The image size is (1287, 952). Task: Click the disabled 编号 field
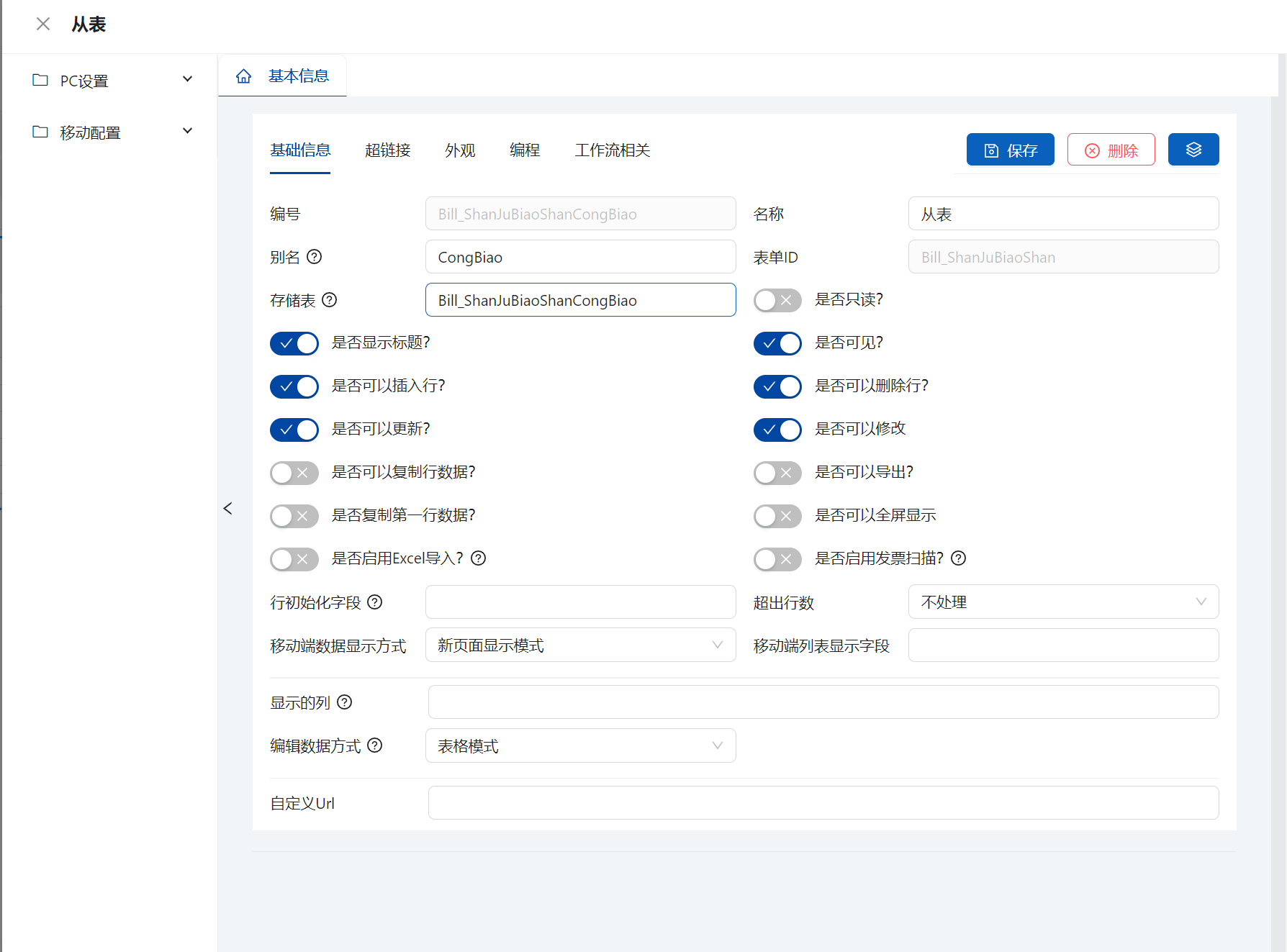coord(580,214)
